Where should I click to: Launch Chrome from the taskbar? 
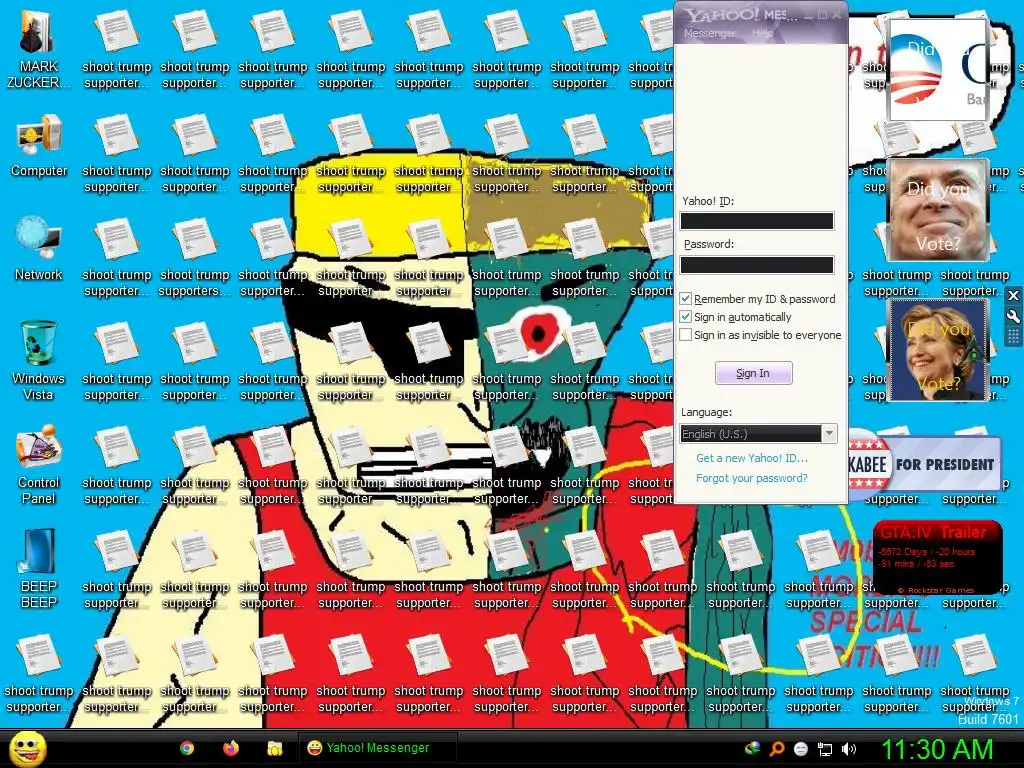coord(187,748)
